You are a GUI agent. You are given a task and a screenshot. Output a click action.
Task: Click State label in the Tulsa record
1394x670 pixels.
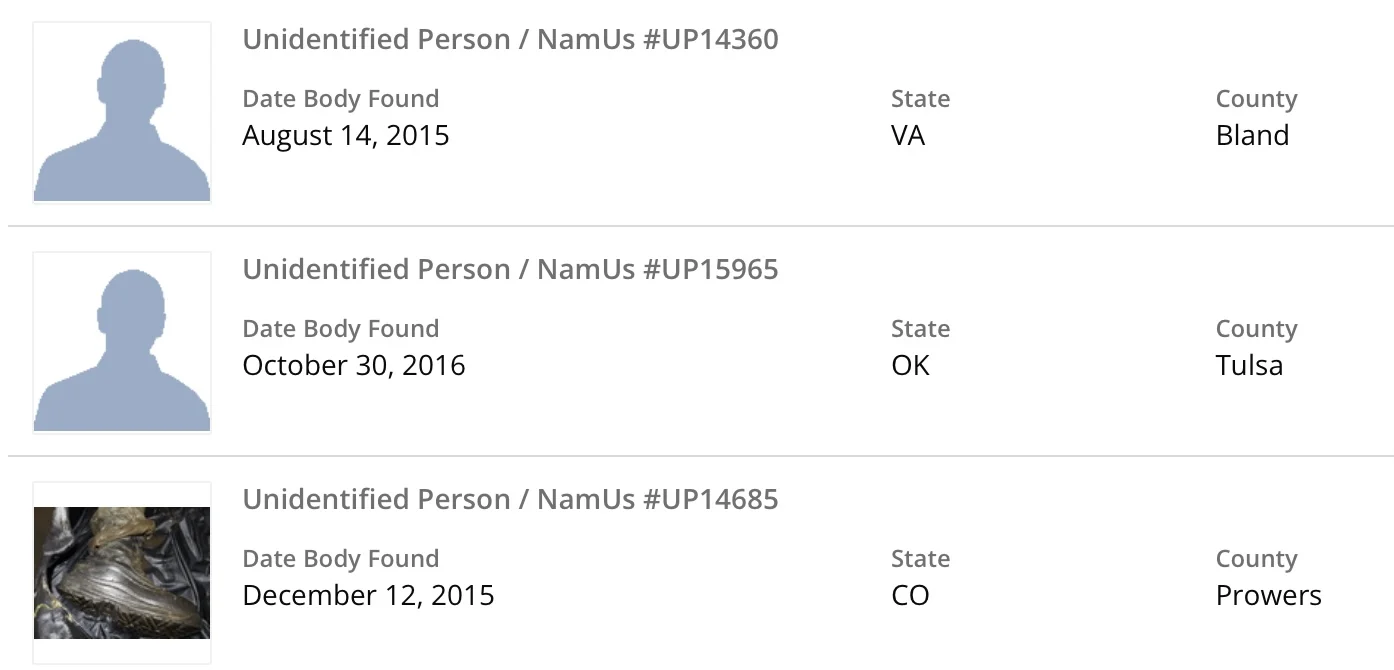920,329
